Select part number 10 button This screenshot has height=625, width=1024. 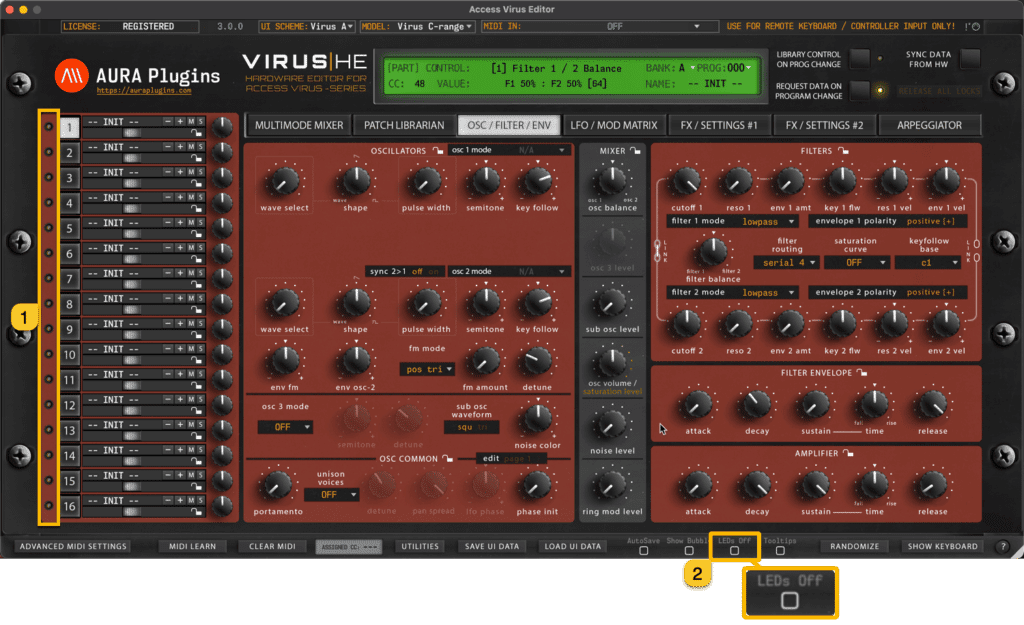[69, 355]
